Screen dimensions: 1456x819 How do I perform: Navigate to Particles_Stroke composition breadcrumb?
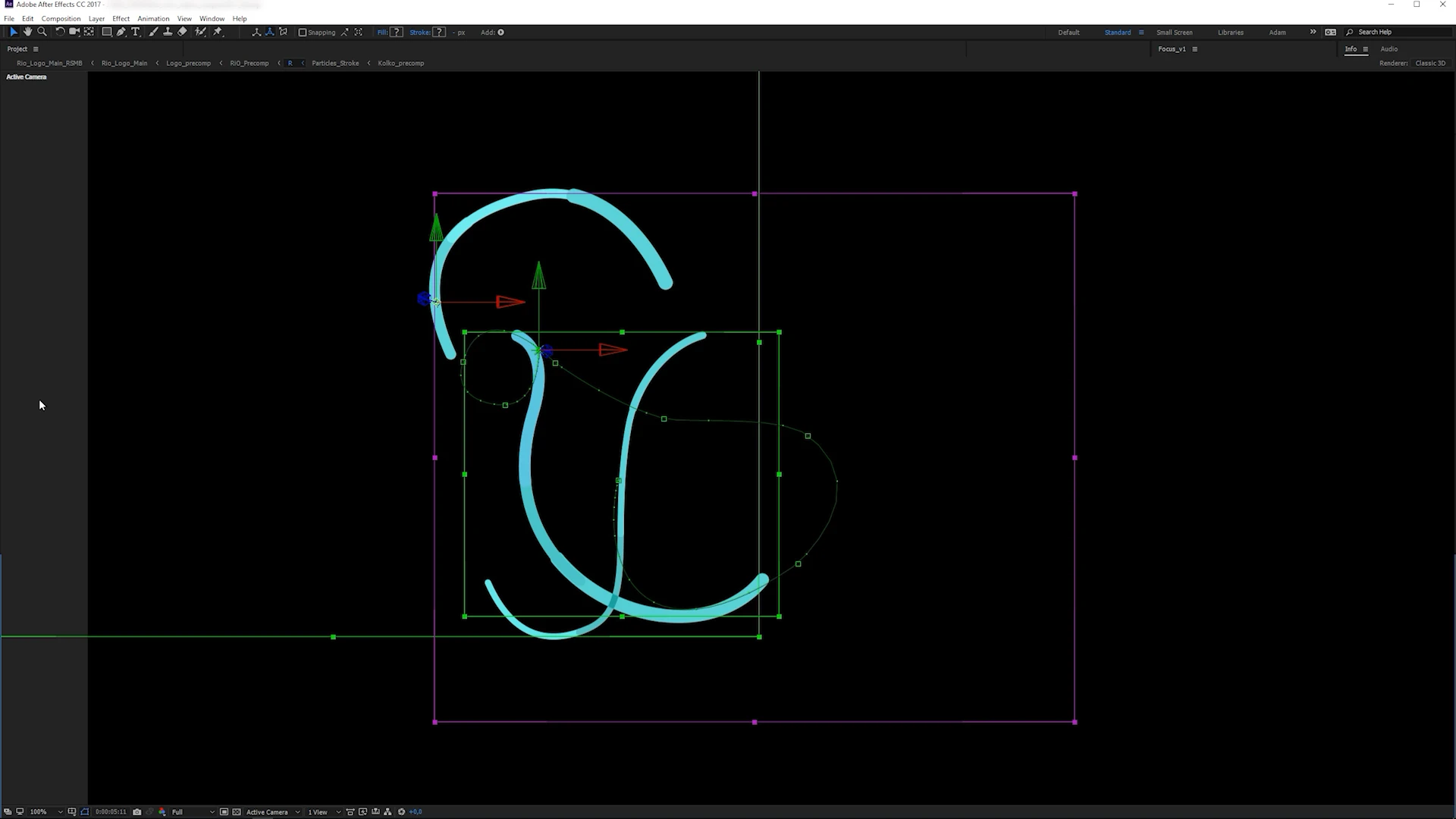pos(334,63)
